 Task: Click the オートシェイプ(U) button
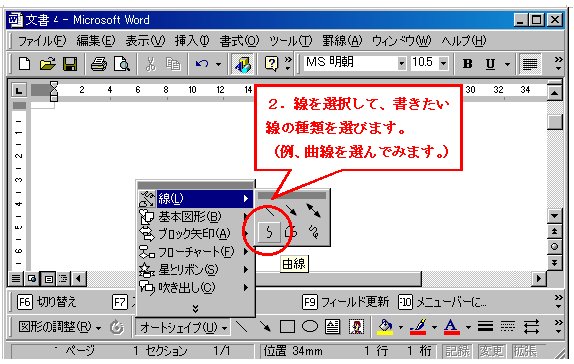pos(184,327)
